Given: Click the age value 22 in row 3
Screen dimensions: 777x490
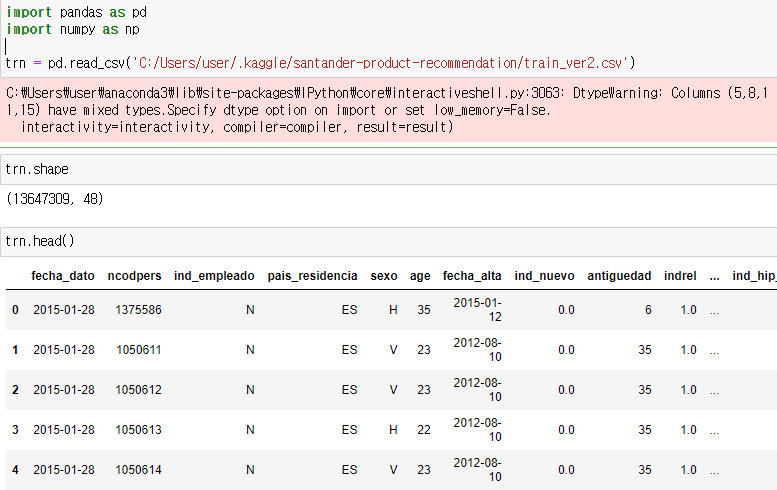Looking at the screenshot, I should pyautogui.click(x=424, y=430).
